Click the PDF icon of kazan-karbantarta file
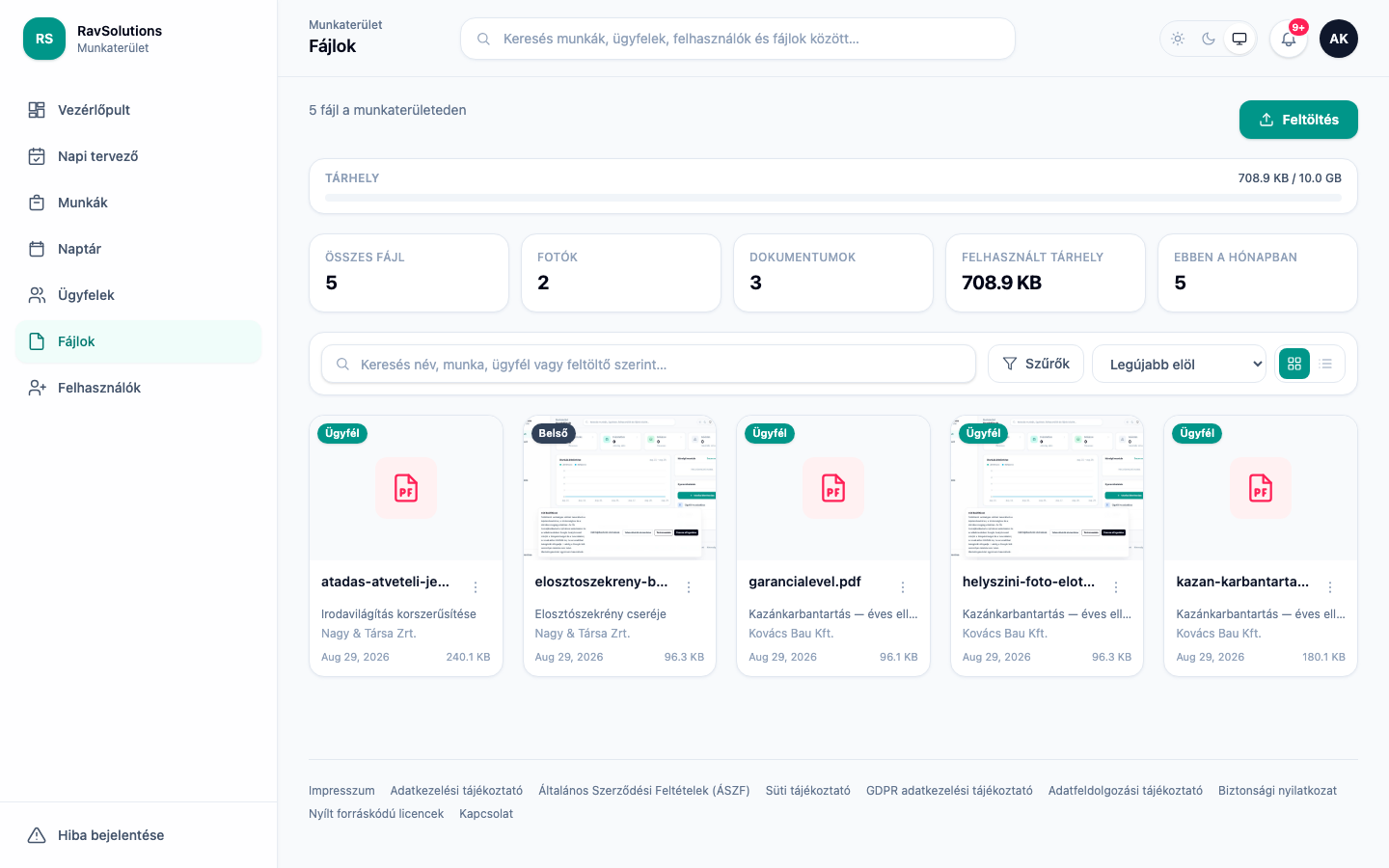This screenshot has height=868, width=1389. 1261,488
